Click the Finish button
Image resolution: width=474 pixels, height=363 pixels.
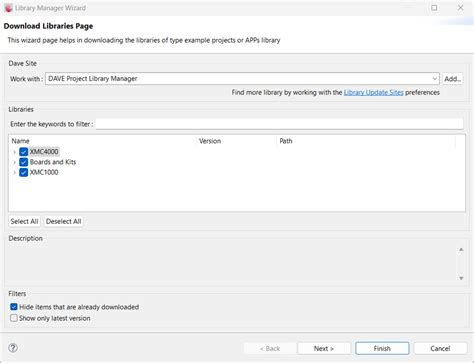(x=382, y=348)
